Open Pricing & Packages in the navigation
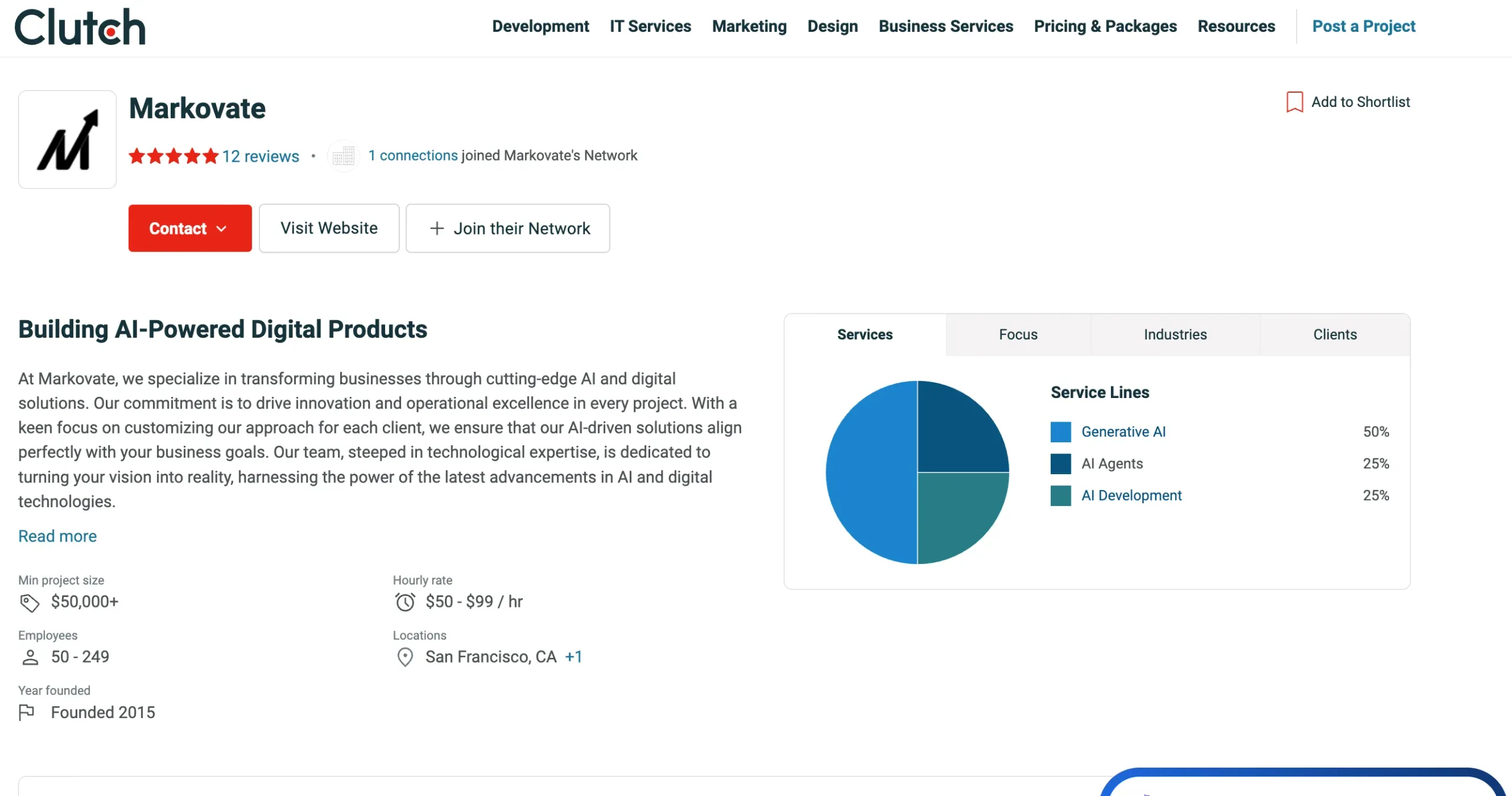Image resolution: width=1512 pixels, height=796 pixels. 1105,26
